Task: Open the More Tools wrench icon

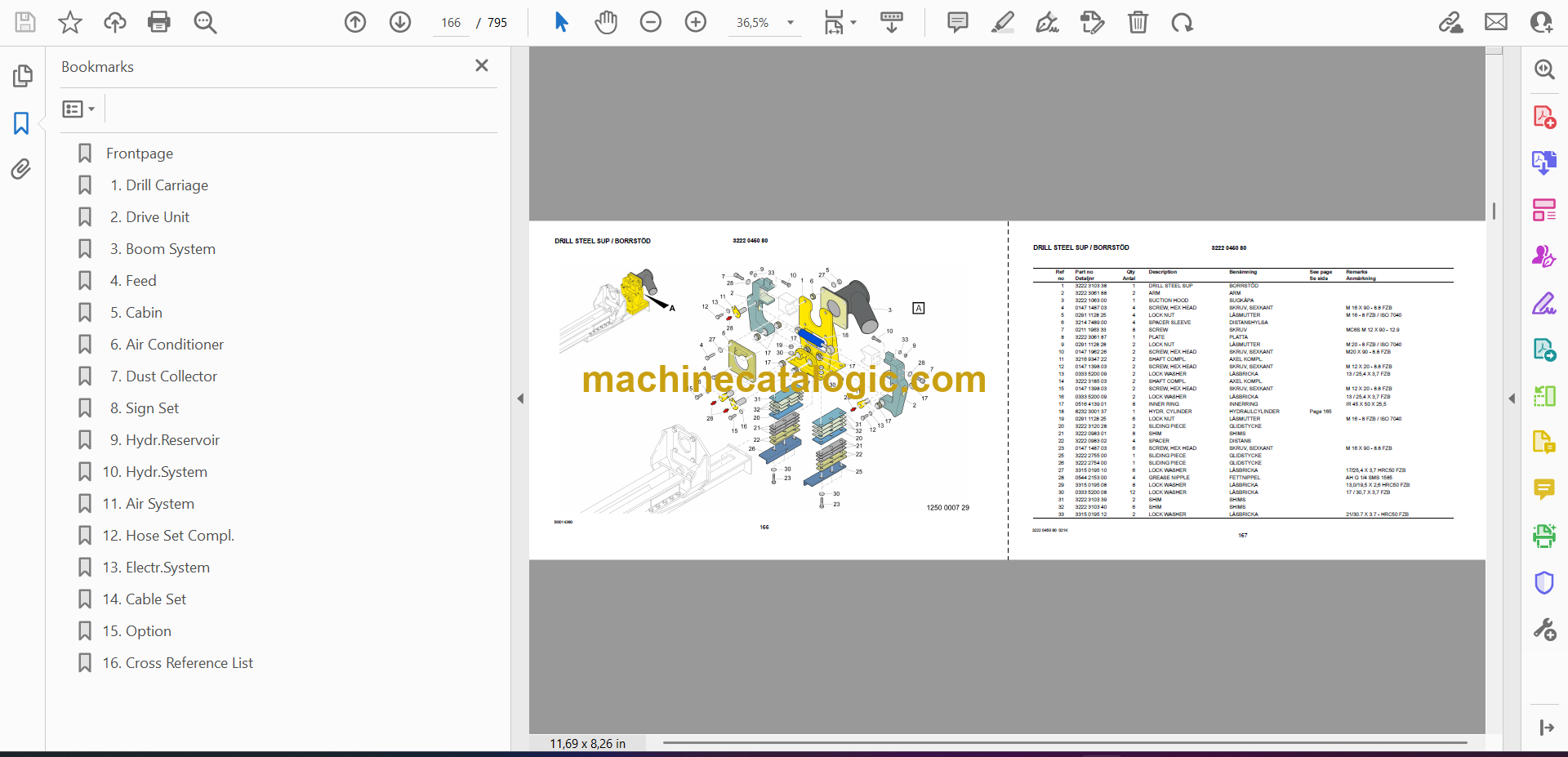Action: (x=1544, y=630)
